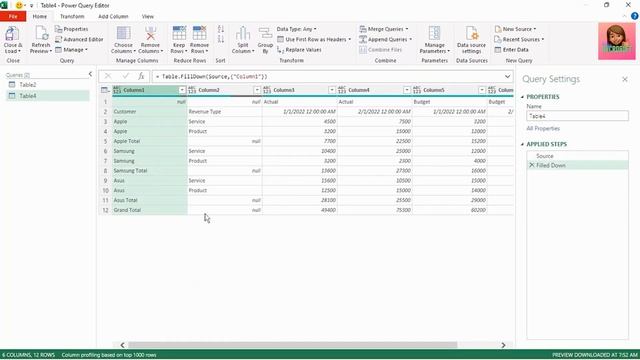This screenshot has width=640, height=360.
Task: Open the Column5 filter dropdown
Action: [482, 90]
